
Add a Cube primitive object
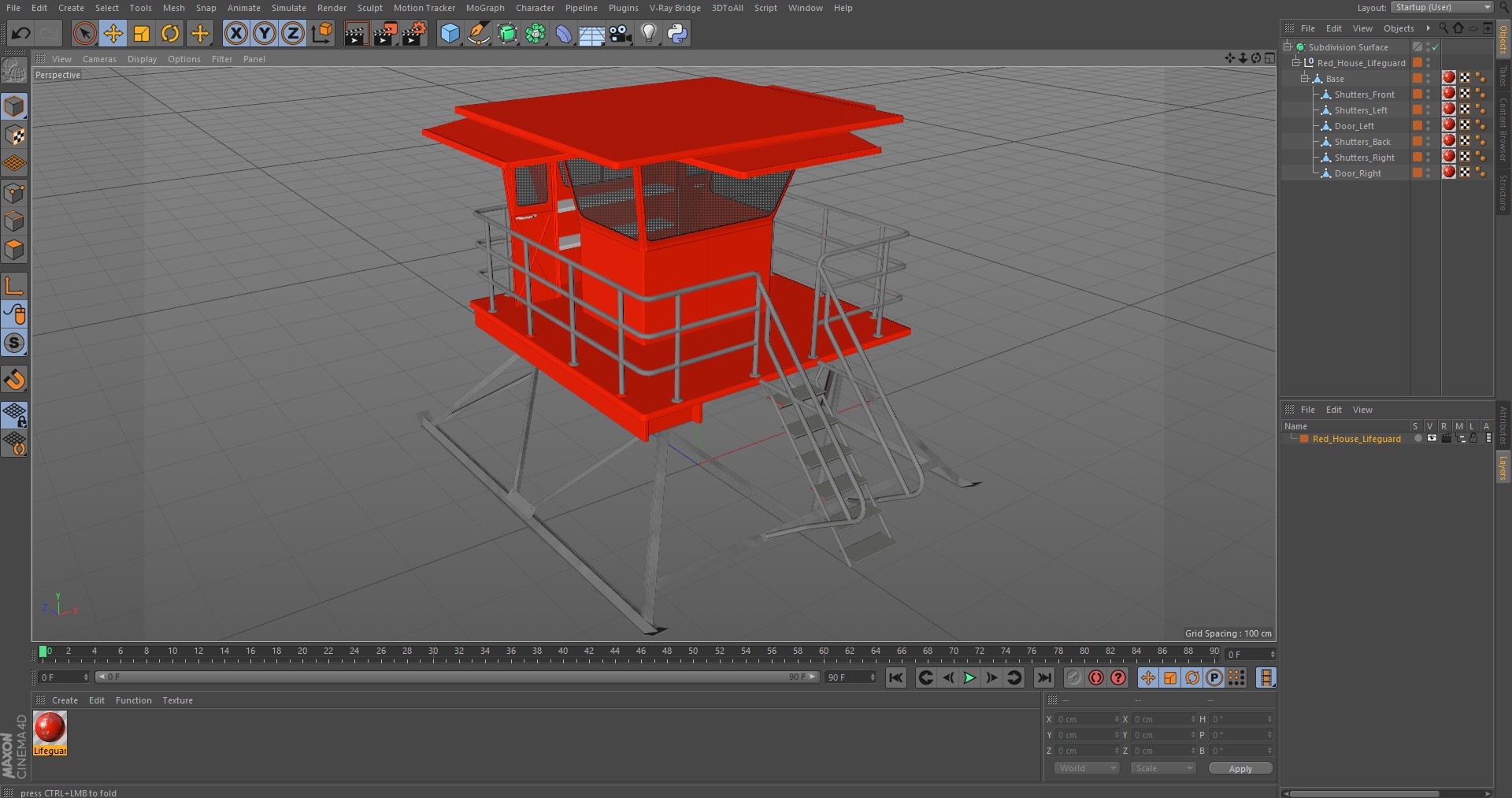coord(450,33)
